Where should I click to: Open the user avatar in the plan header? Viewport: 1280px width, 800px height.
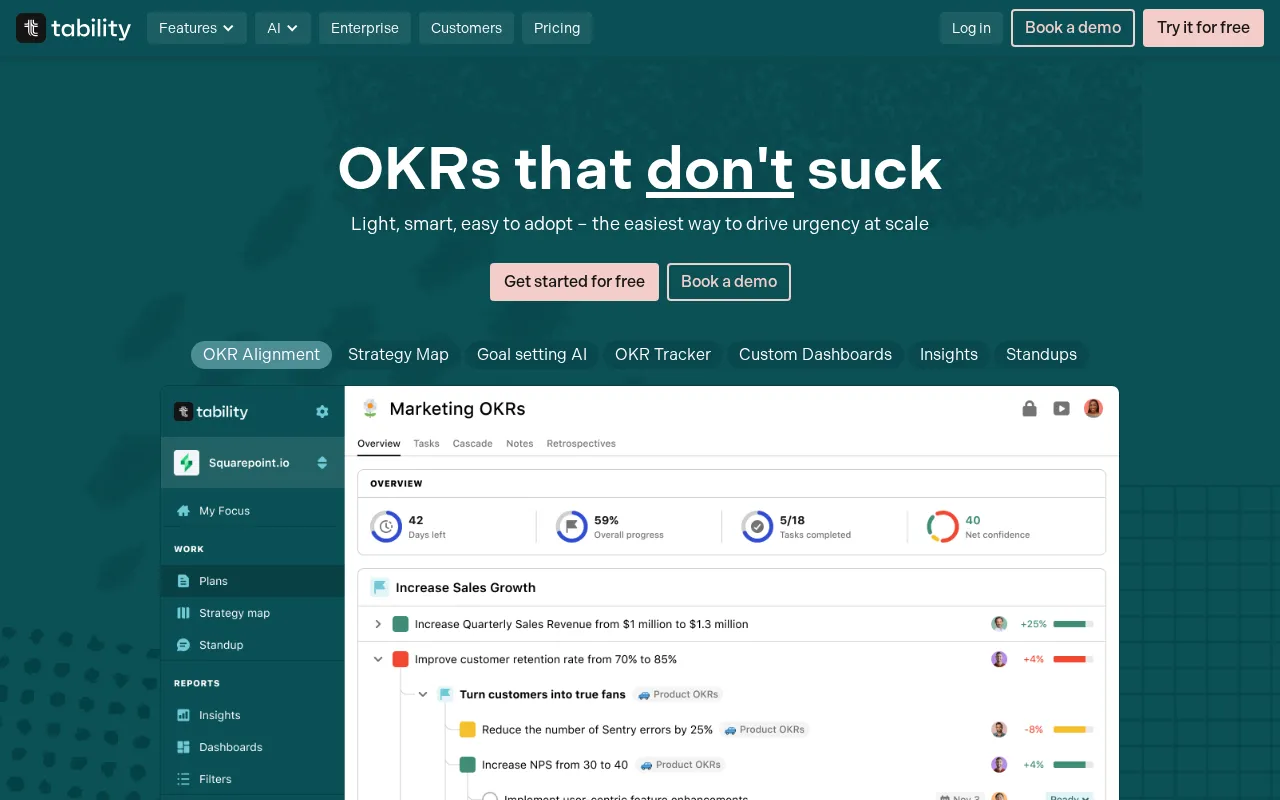[x=1093, y=408]
